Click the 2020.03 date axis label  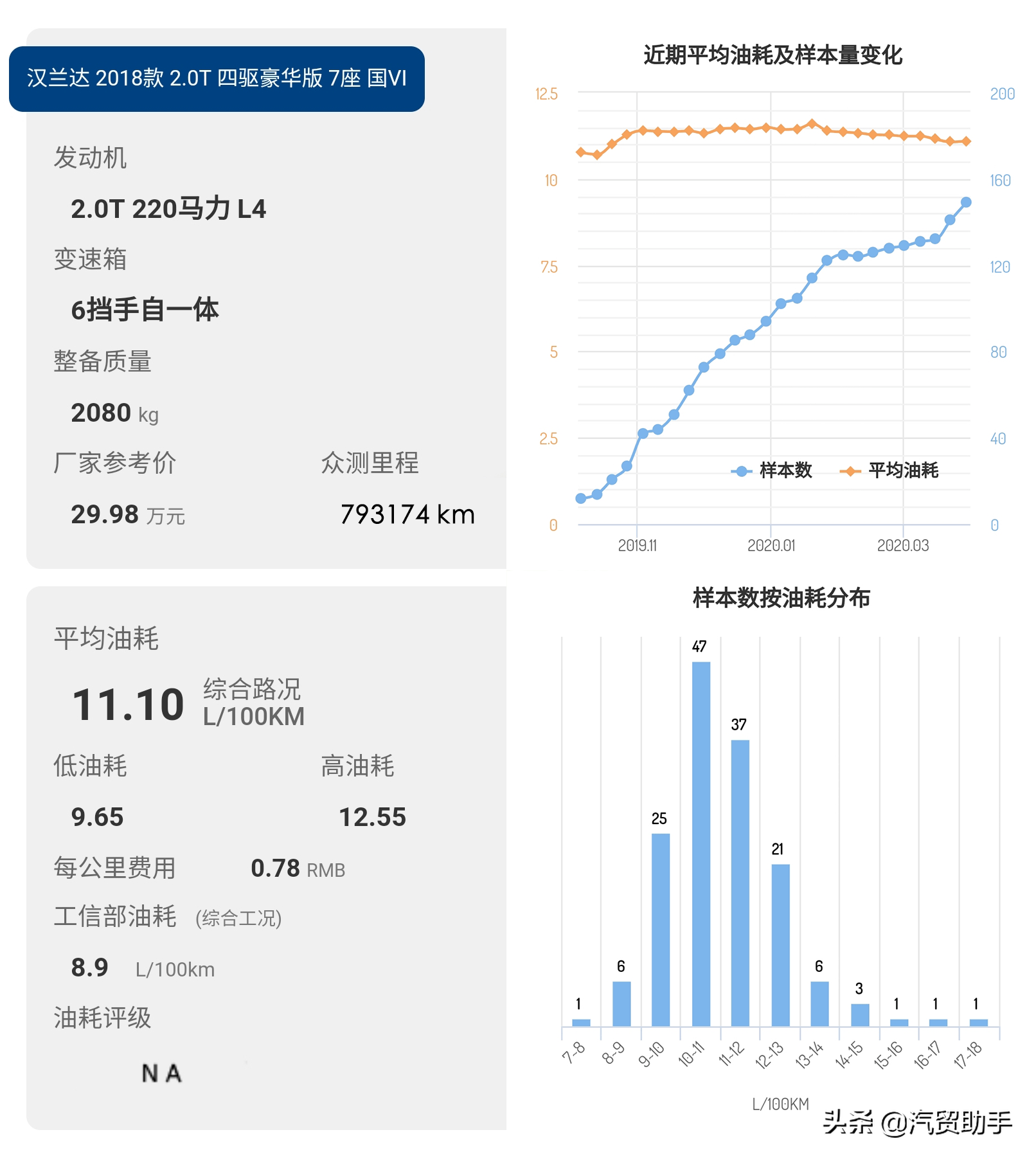click(903, 546)
